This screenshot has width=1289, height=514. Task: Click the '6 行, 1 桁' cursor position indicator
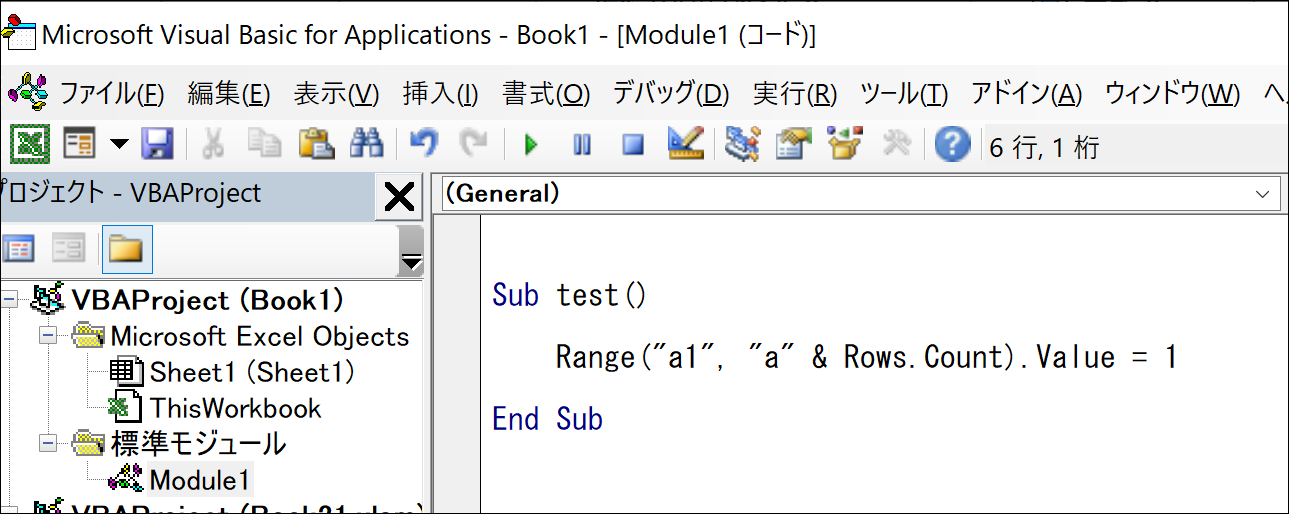1044,148
